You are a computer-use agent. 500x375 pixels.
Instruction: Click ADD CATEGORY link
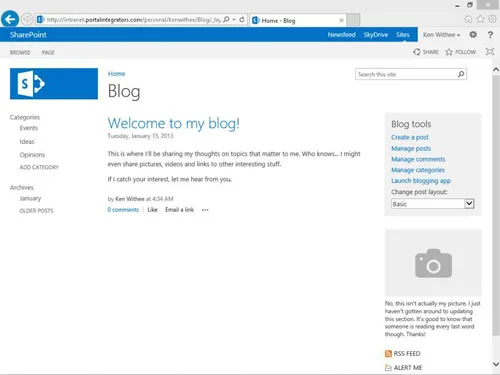pyautogui.click(x=39, y=167)
